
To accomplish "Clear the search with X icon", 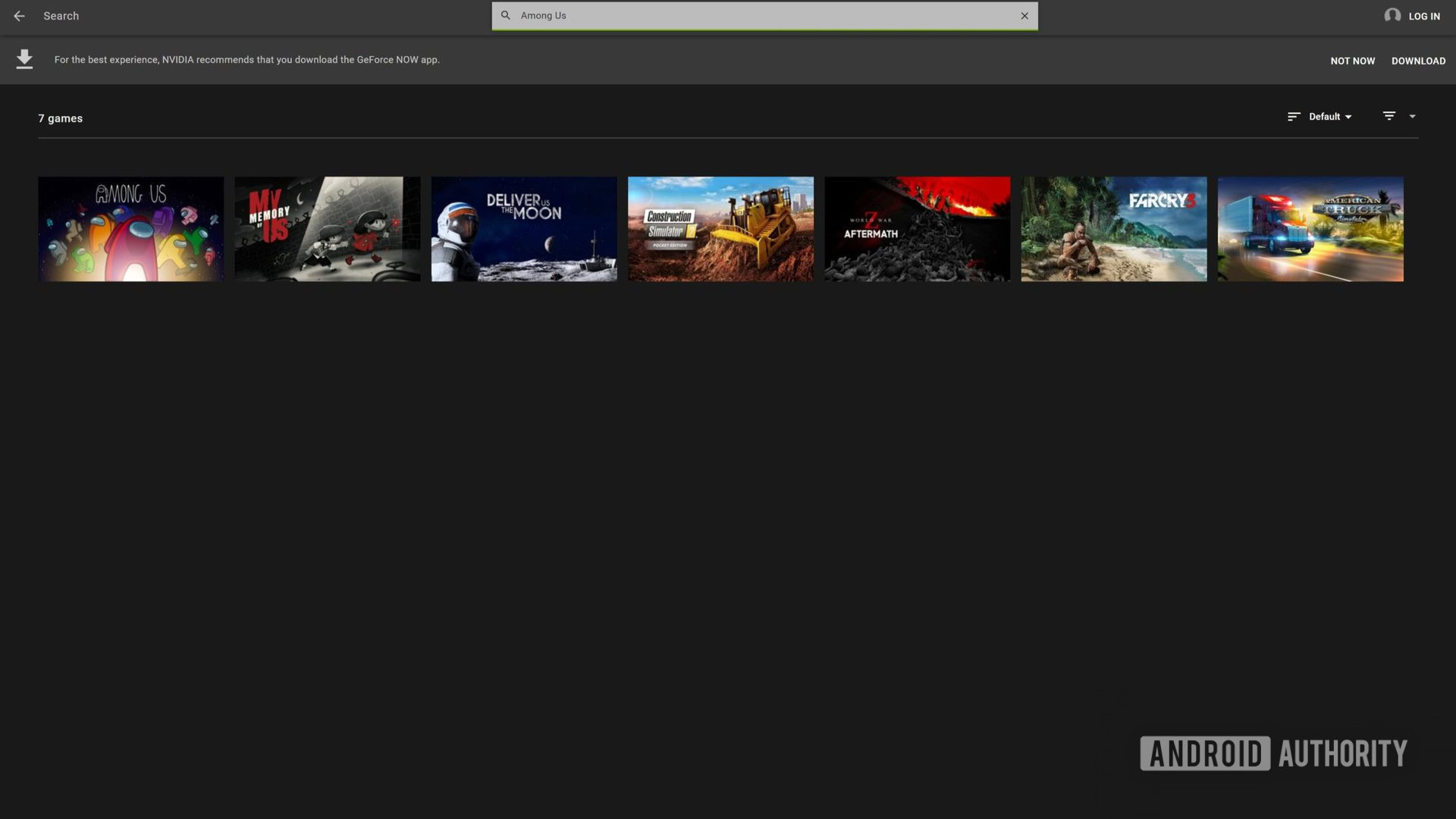I will [x=1025, y=16].
